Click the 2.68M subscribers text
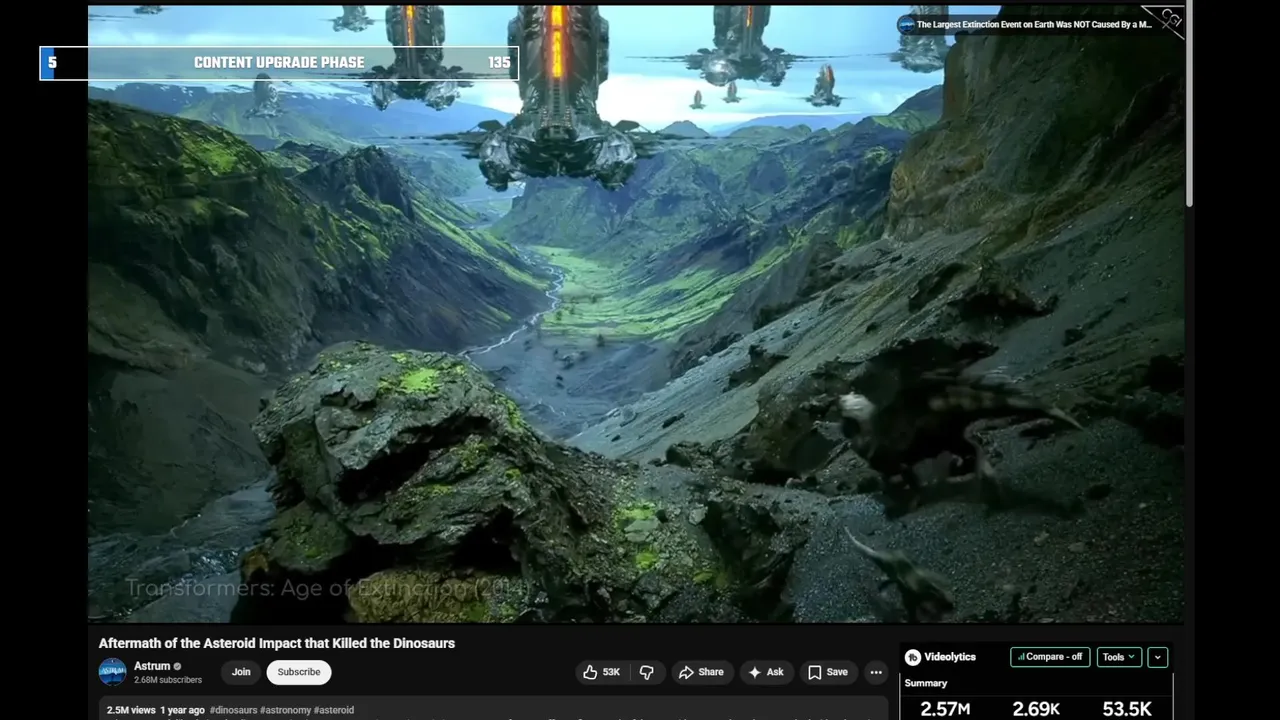Image resolution: width=1280 pixels, height=720 pixels. [168, 680]
